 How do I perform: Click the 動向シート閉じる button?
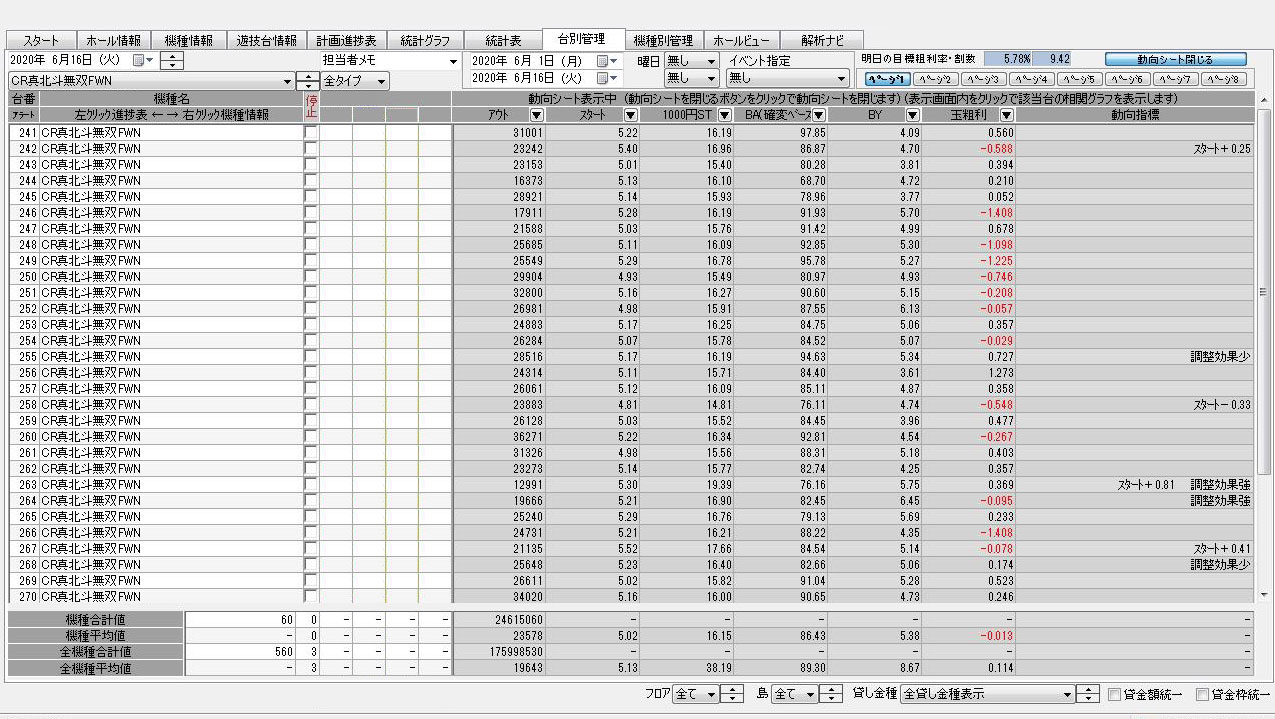(x=1175, y=60)
